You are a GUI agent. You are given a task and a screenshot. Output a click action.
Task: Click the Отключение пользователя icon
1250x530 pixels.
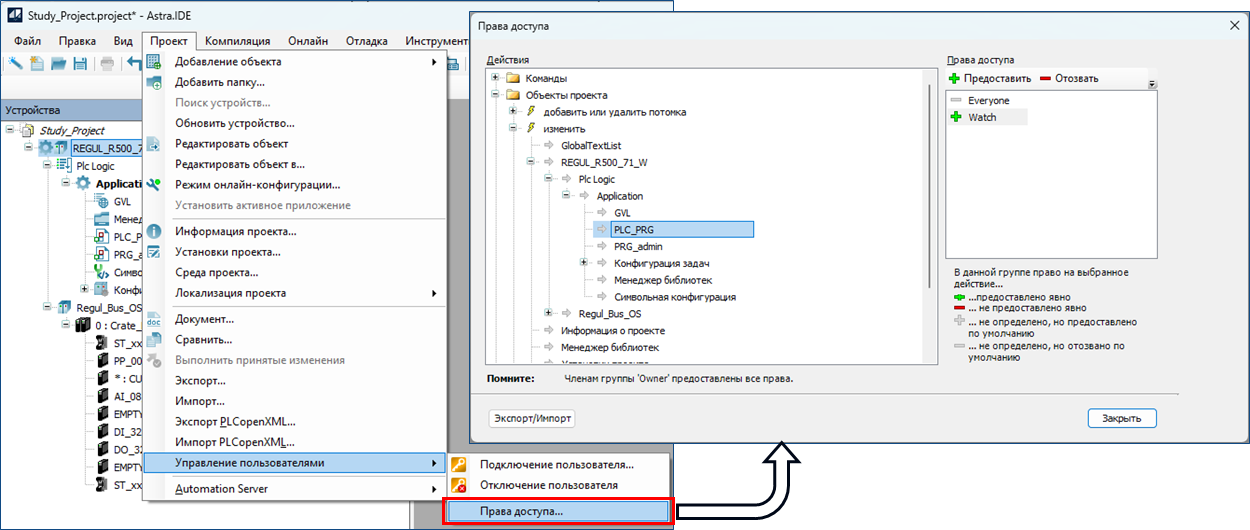click(459, 486)
